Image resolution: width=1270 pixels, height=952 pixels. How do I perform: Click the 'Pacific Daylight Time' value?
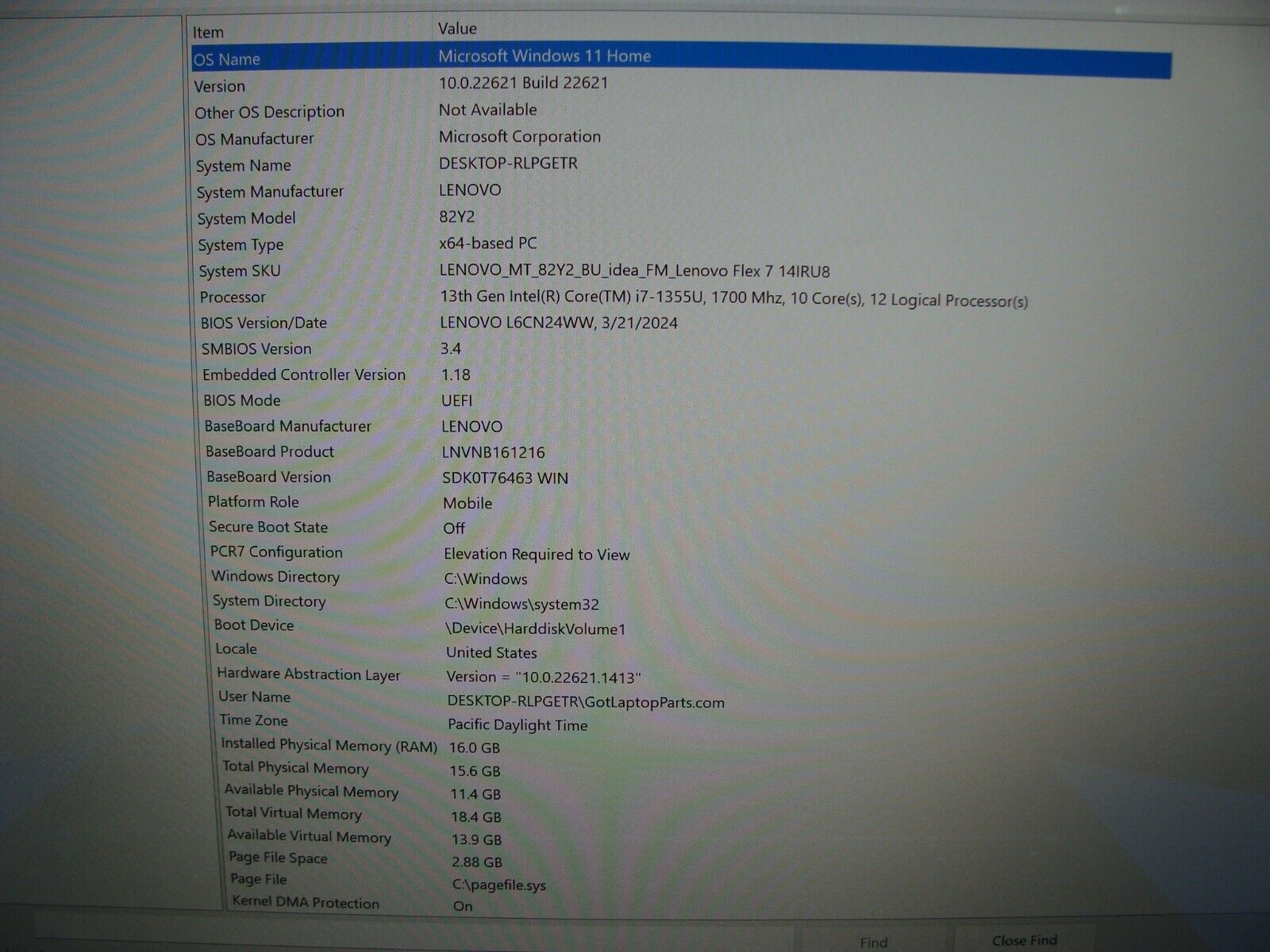click(x=518, y=725)
